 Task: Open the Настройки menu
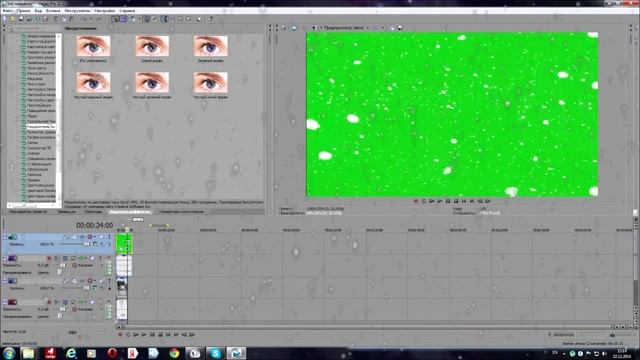tap(104, 11)
